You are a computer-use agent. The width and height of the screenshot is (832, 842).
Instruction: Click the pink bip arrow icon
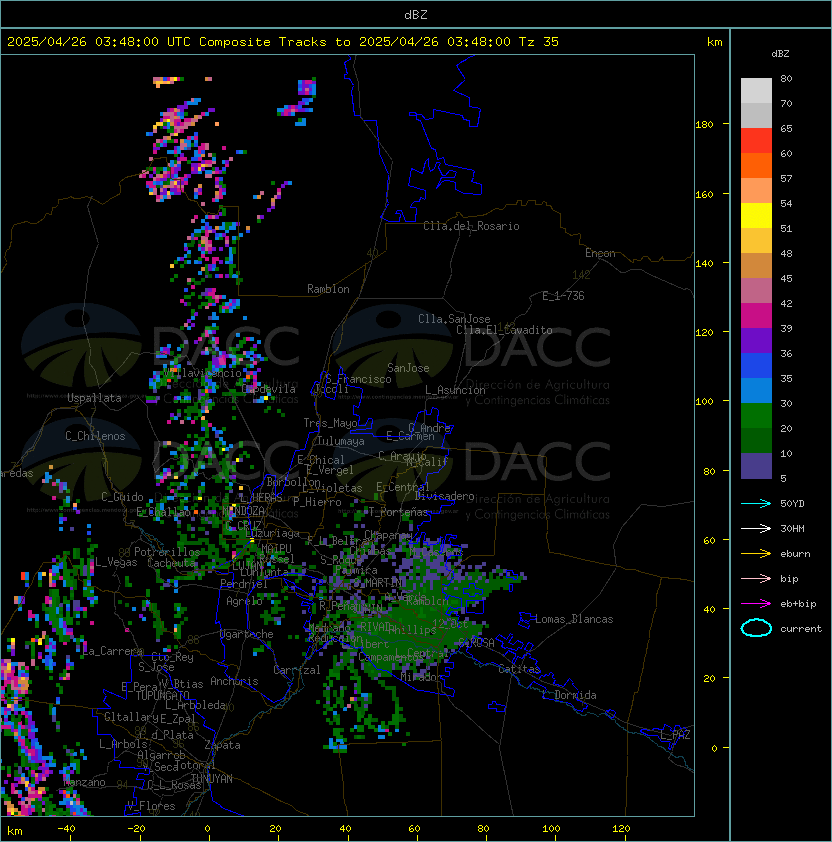(x=756, y=578)
